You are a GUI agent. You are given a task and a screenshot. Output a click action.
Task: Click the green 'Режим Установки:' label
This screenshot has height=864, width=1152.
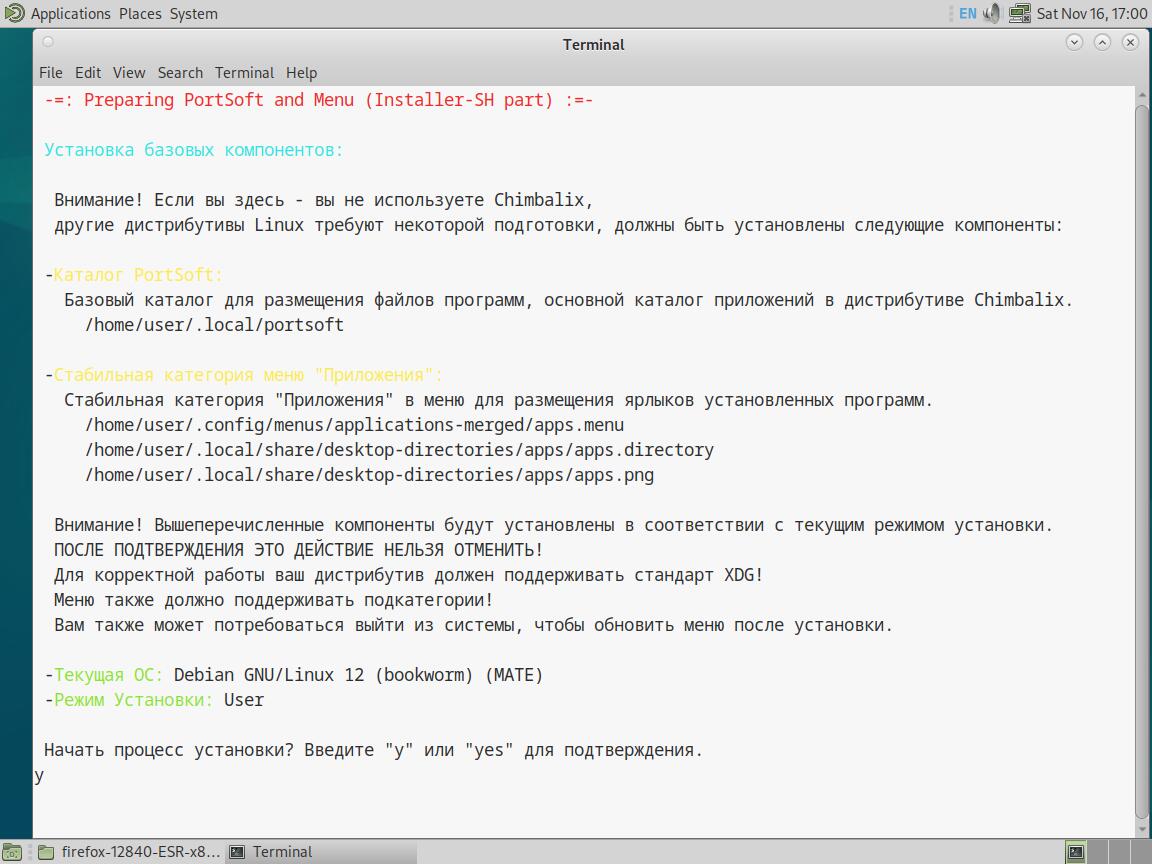[x=133, y=699]
